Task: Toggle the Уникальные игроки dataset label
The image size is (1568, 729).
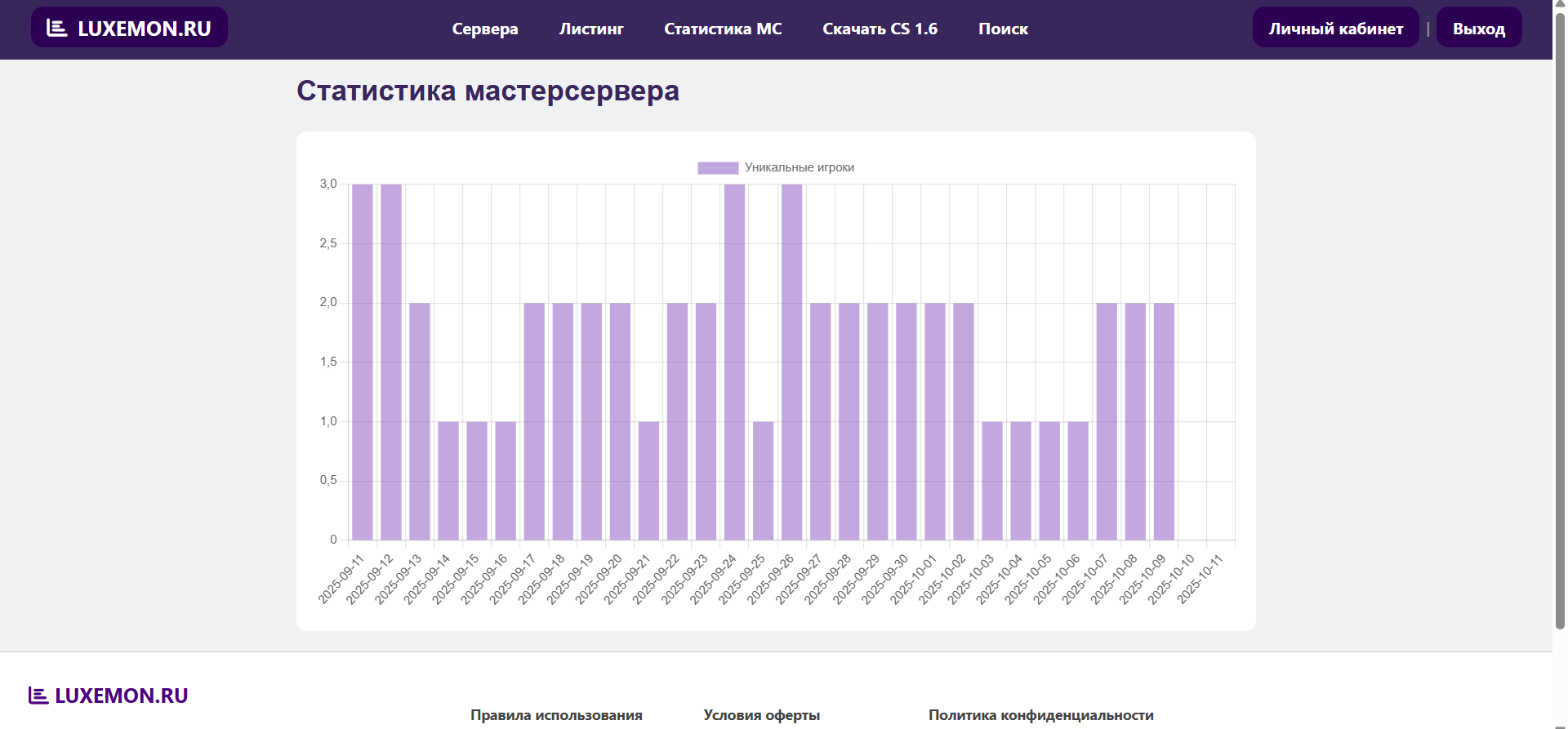Action: [x=799, y=167]
